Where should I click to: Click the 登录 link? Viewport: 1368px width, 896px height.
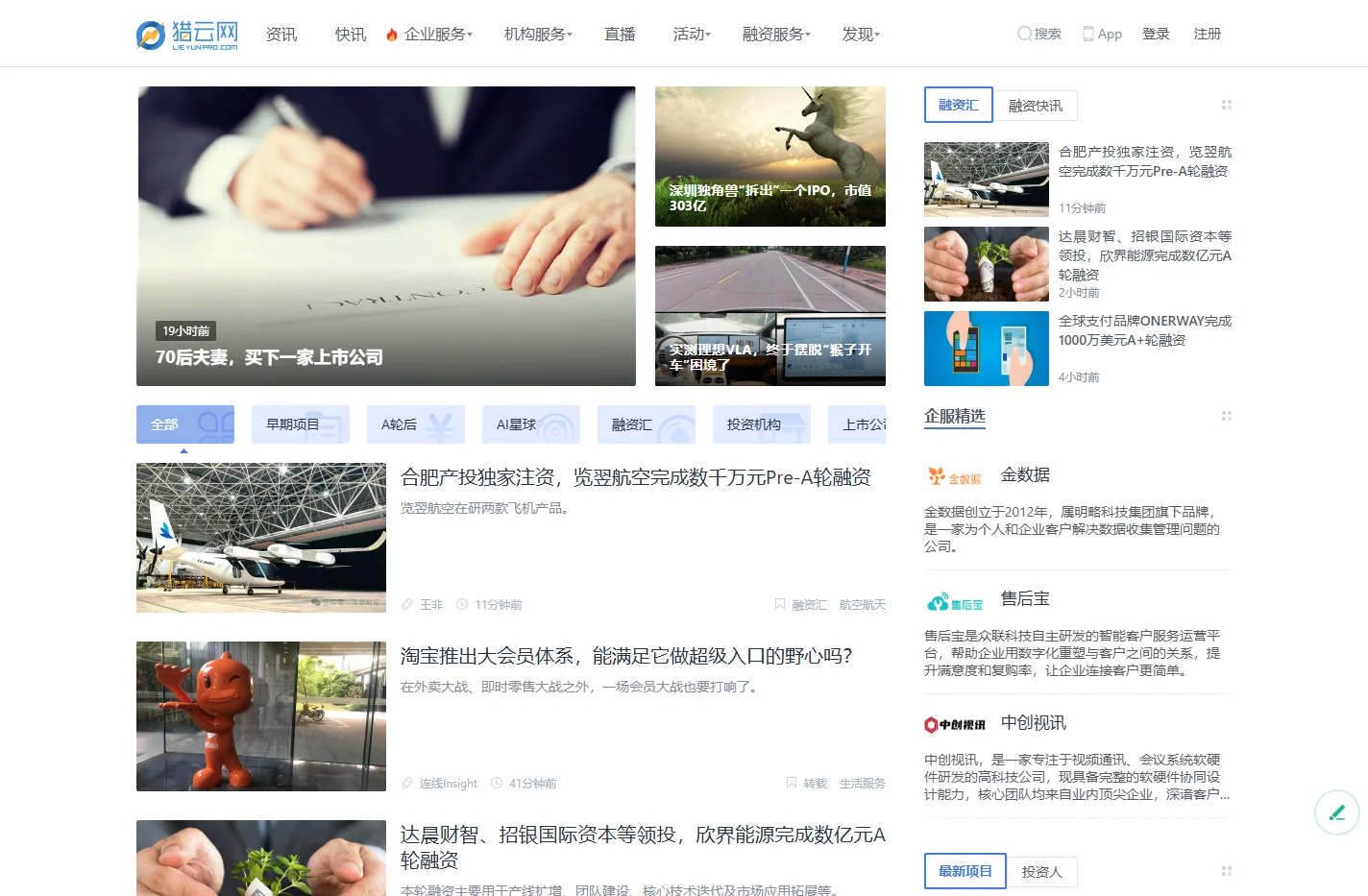[x=1156, y=34]
